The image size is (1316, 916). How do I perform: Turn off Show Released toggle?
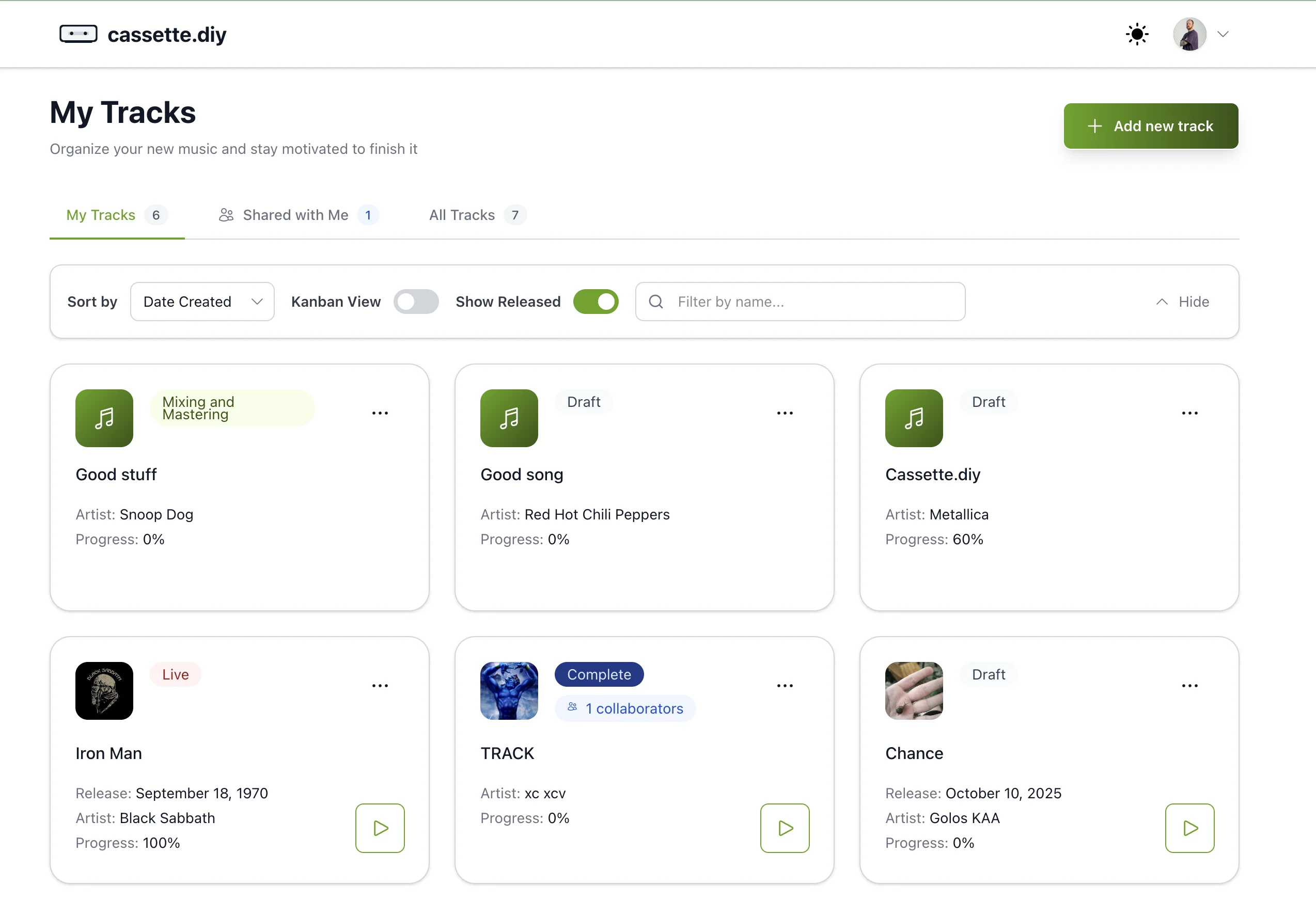[596, 302]
